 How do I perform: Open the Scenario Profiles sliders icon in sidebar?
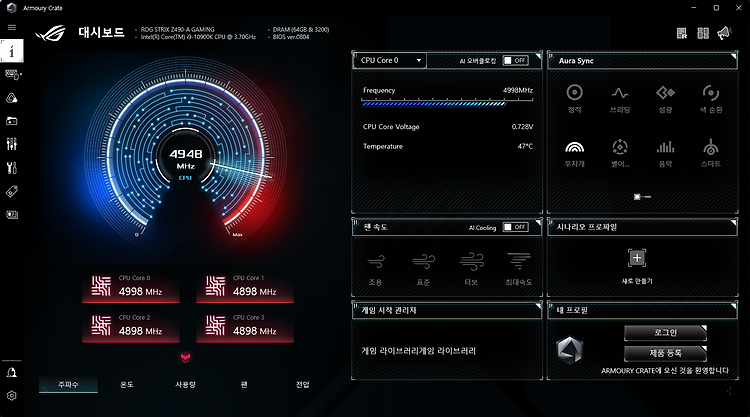pyautogui.click(x=12, y=144)
